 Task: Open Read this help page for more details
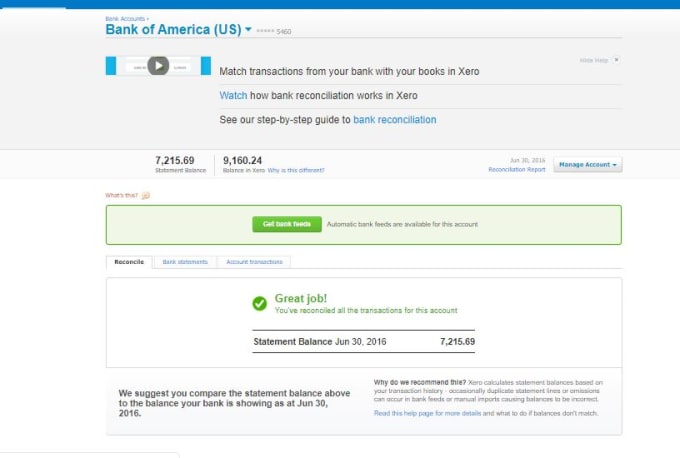tap(427, 413)
